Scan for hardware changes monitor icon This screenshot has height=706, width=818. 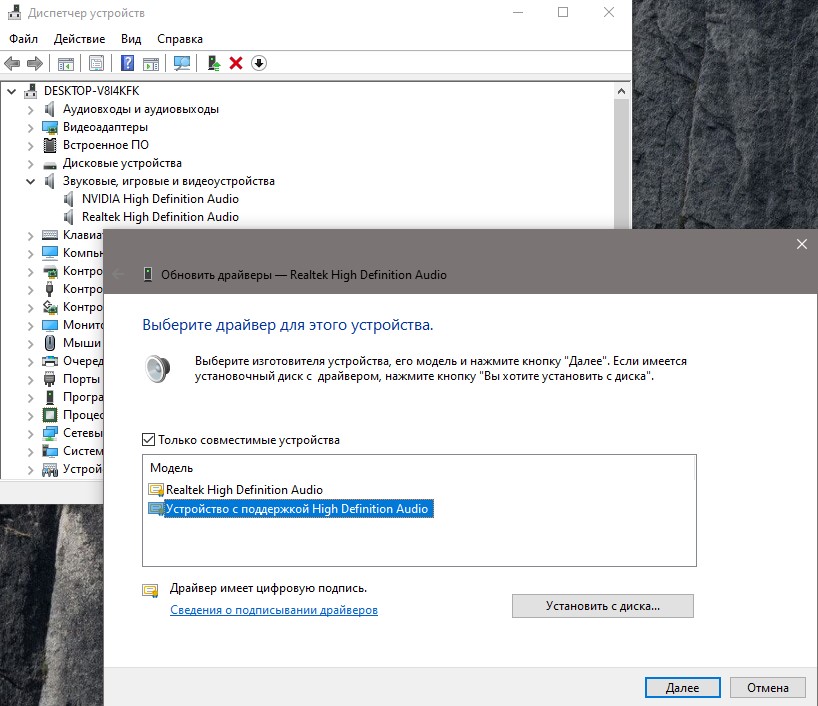(x=182, y=64)
